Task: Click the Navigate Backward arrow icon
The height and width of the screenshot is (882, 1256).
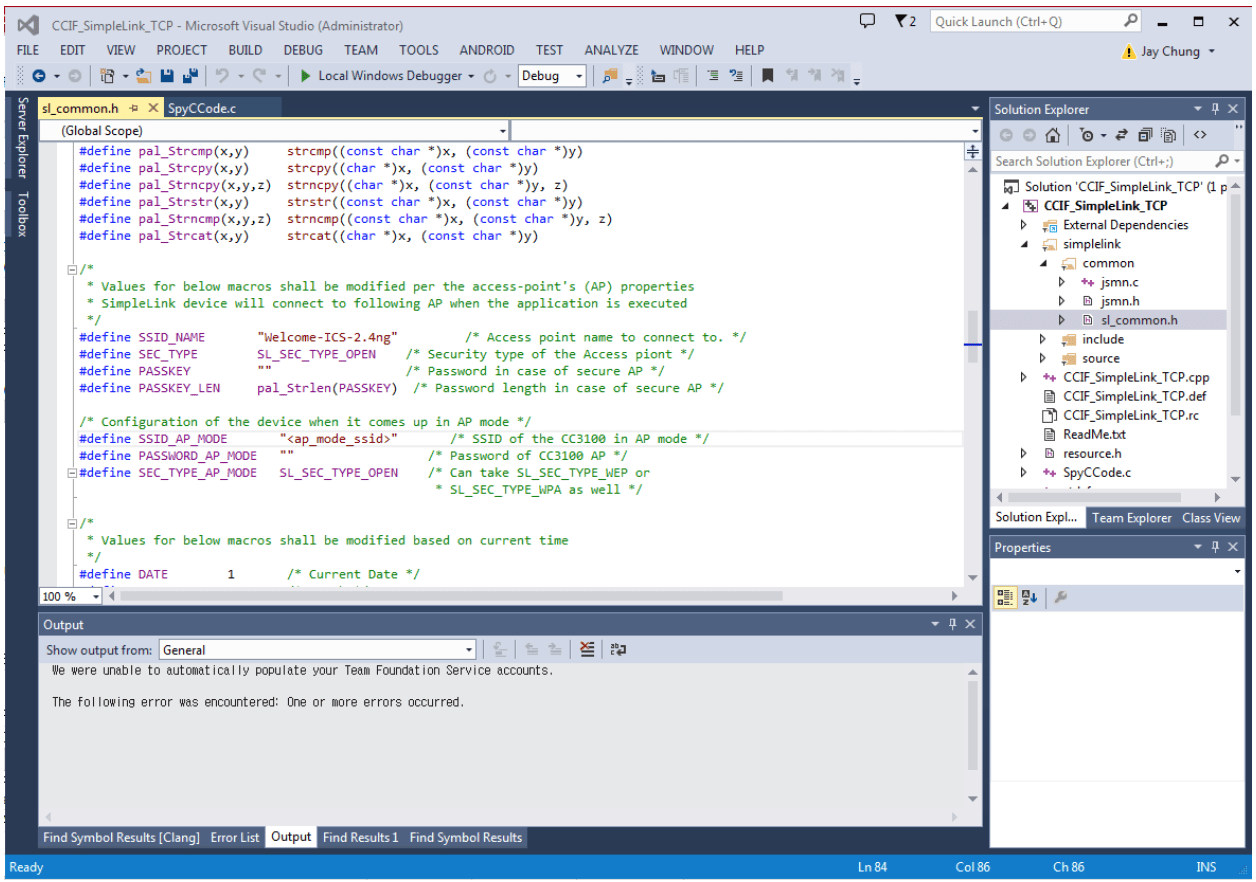Action: 39,75
